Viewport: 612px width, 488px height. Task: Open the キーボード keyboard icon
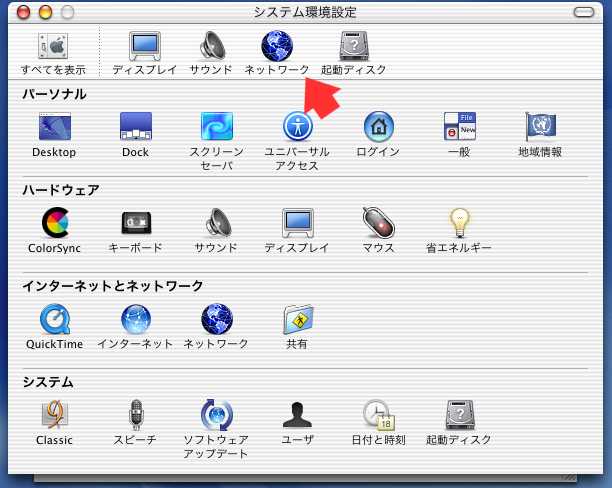pyautogui.click(x=136, y=223)
